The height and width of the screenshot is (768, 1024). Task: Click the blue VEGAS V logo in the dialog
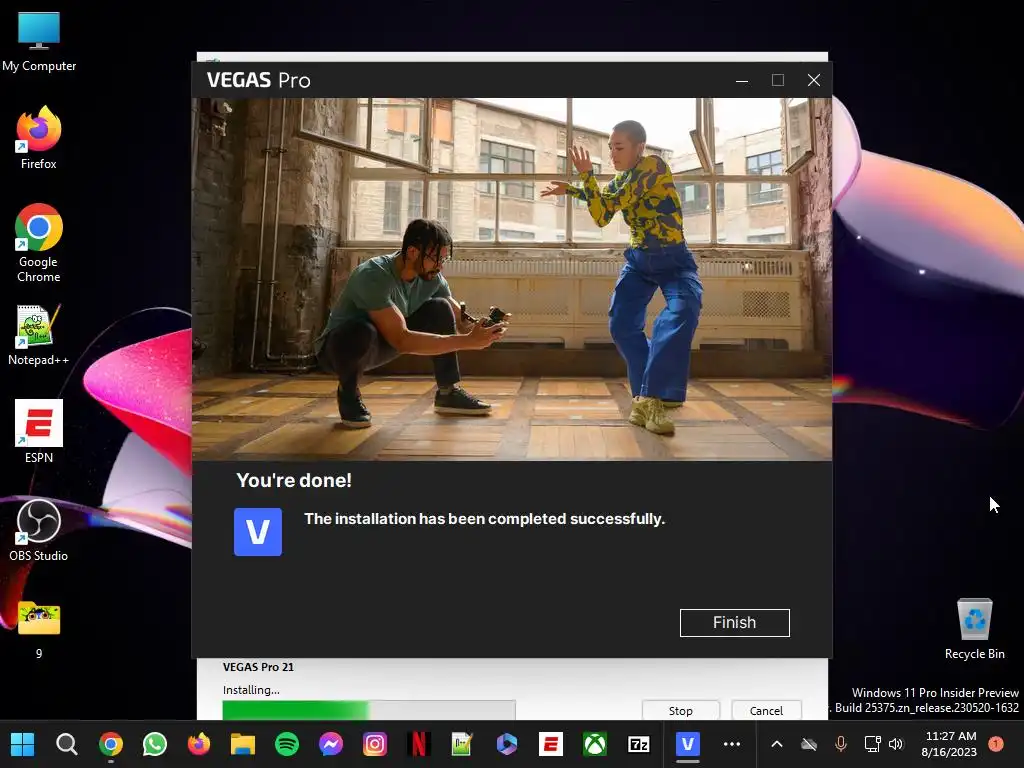click(258, 532)
